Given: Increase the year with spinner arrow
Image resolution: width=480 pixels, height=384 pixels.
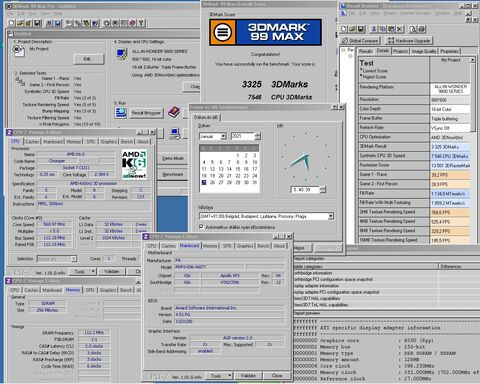Looking at the screenshot, I should point(258,134).
